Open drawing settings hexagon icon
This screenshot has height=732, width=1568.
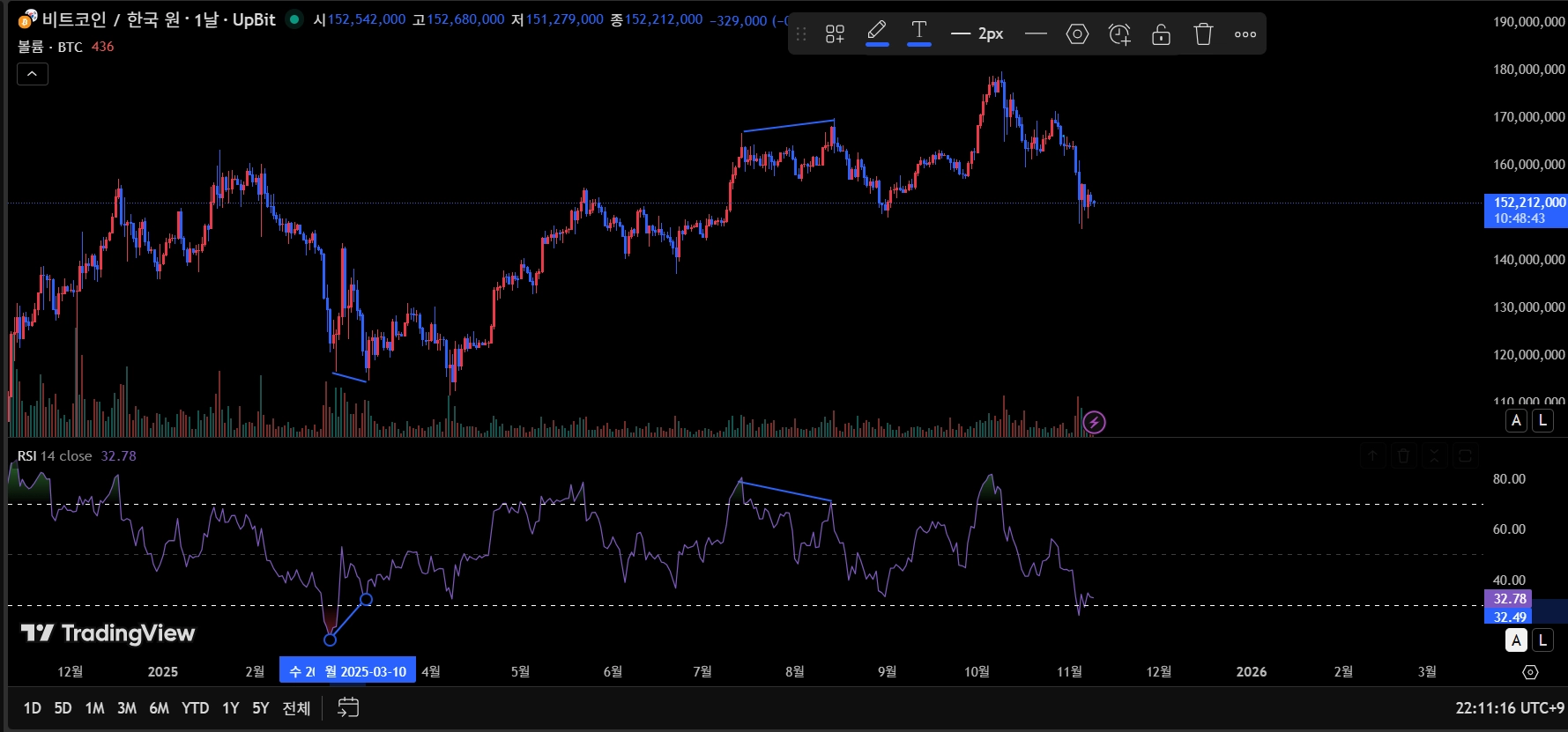pos(1077,34)
